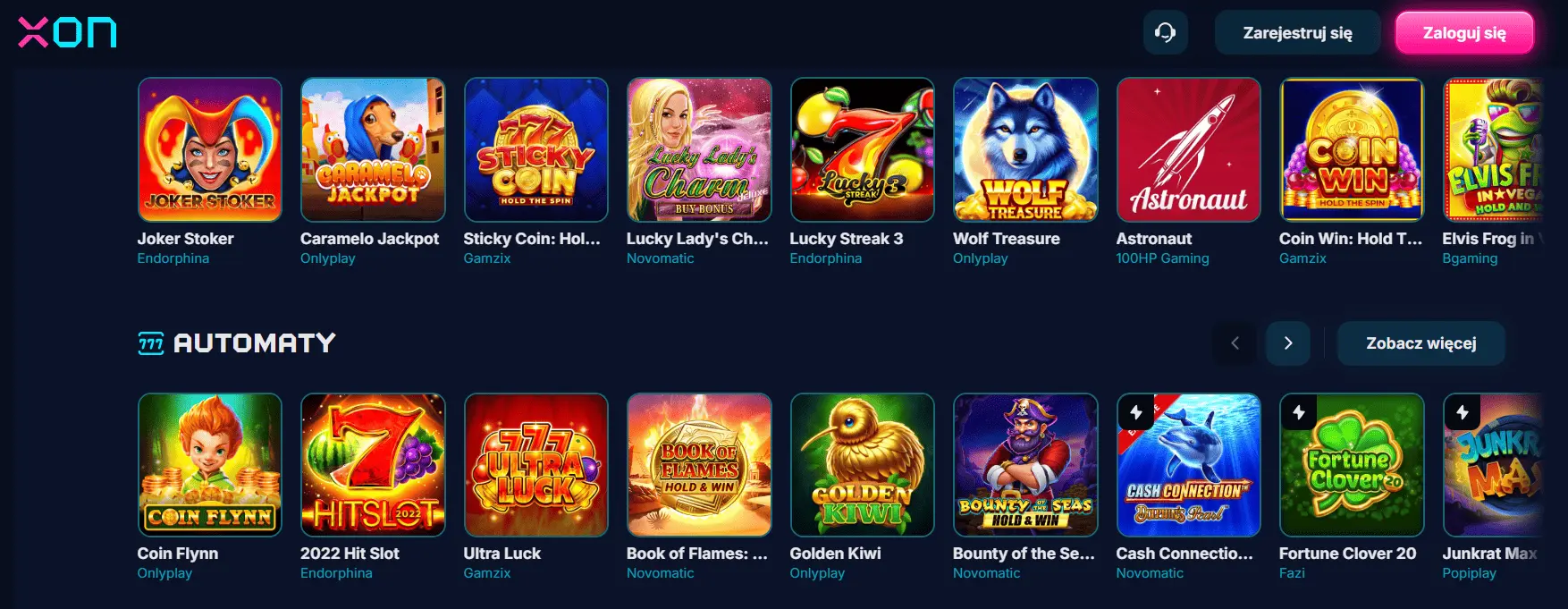Open the Astronaut rocket game thumbnail
Image resolution: width=1568 pixels, height=609 pixels.
click(1189, 149)
